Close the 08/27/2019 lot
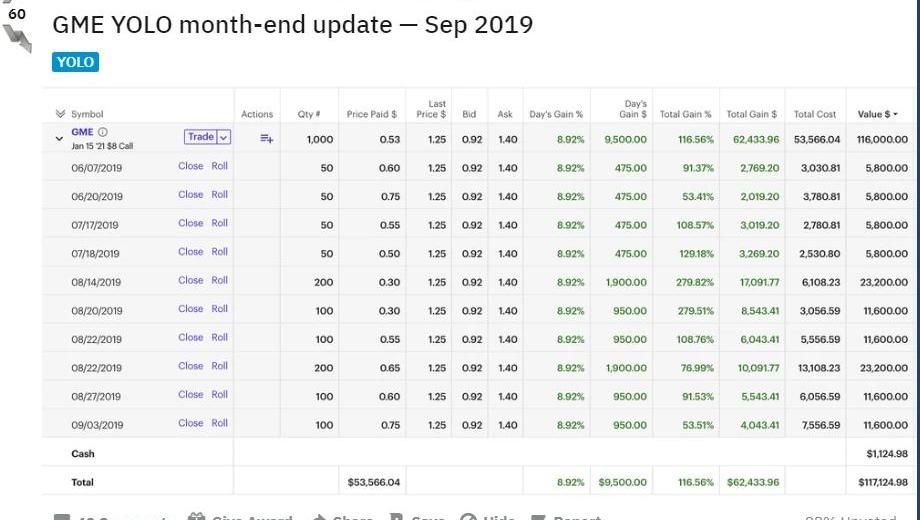Screen dimensions: 920x520 click(190, 395)
